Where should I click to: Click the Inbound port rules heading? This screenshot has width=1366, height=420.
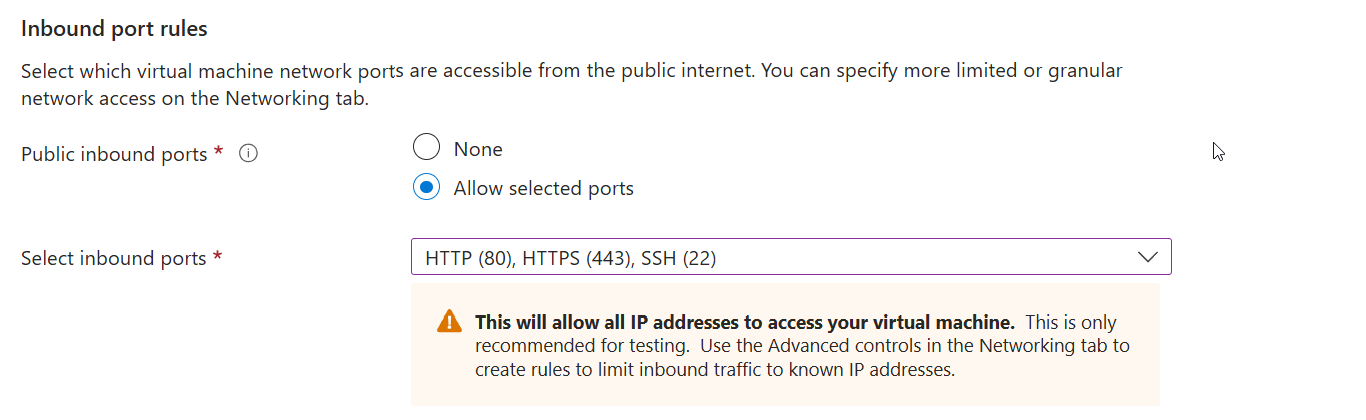114,29
